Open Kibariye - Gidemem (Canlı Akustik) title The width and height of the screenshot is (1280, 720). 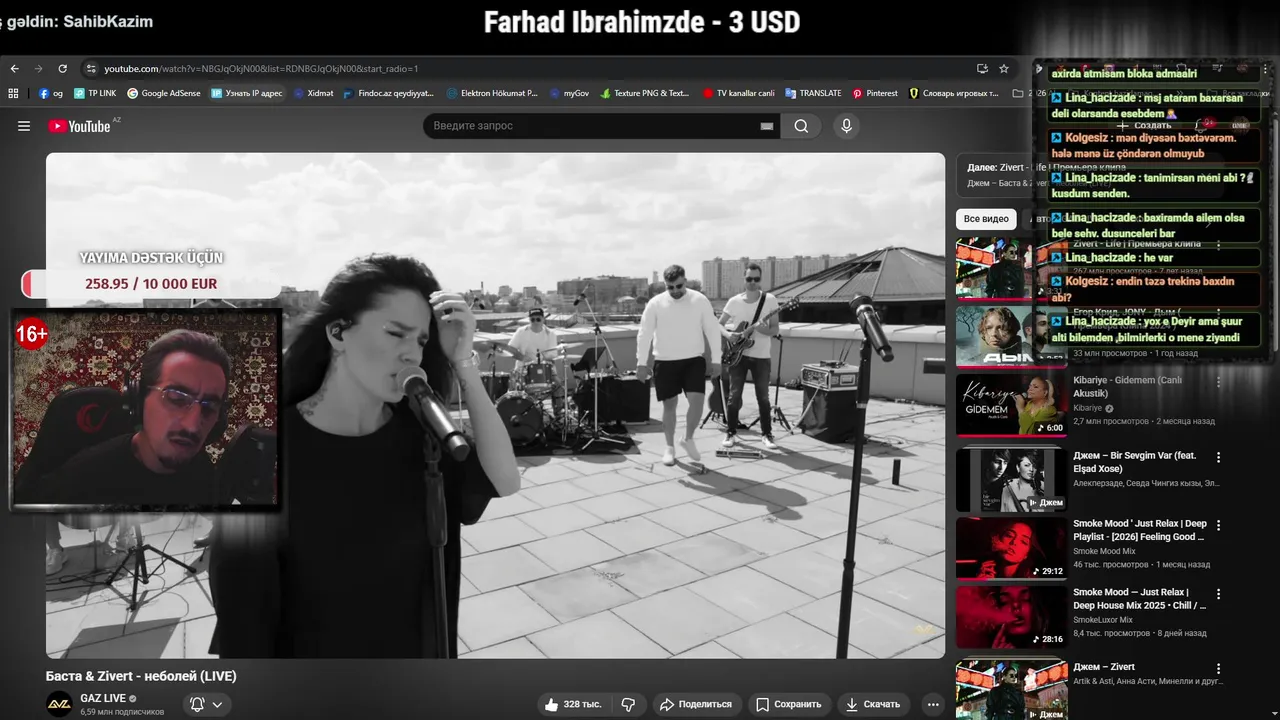click(x=1127, y=387)
